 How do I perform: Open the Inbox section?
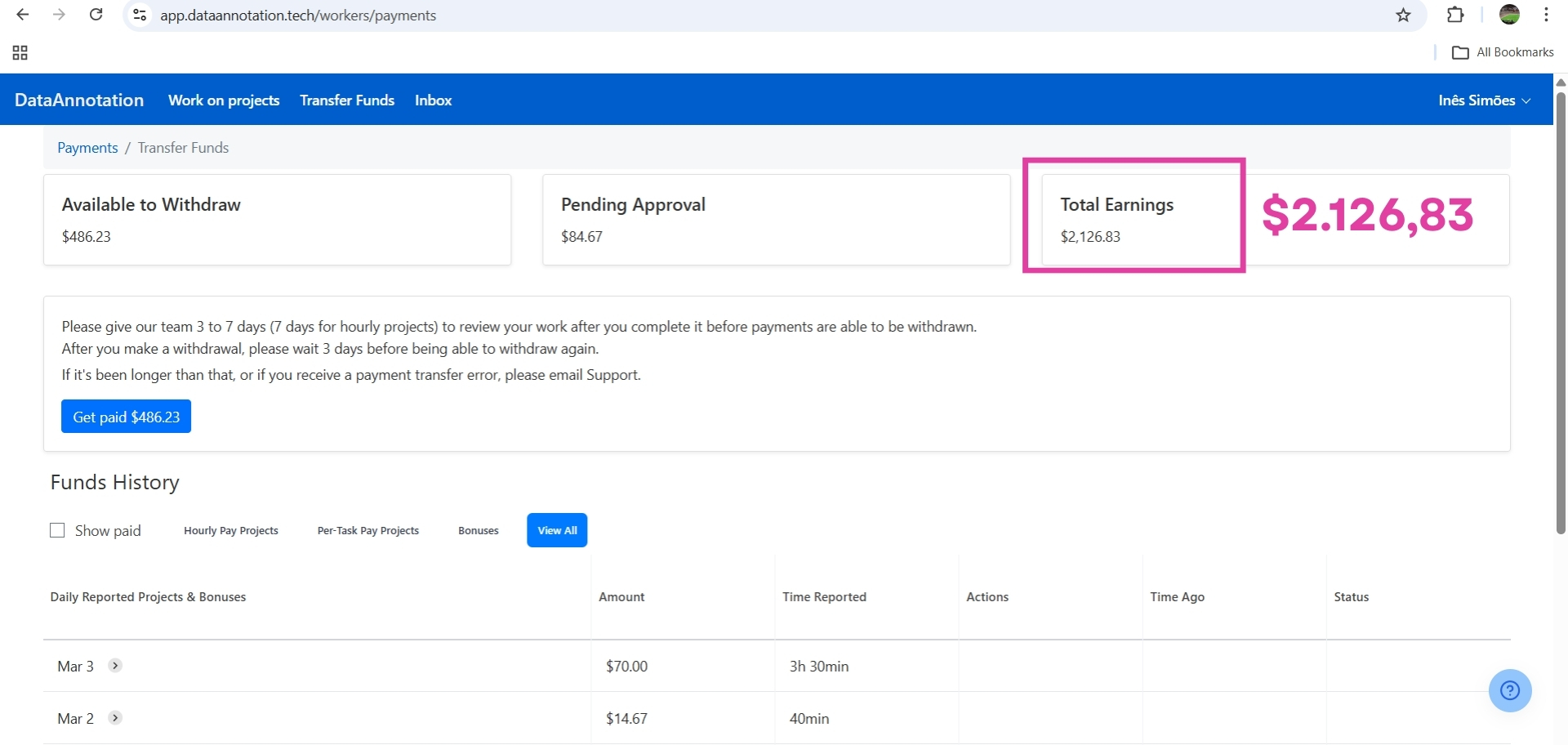(433, 100)
